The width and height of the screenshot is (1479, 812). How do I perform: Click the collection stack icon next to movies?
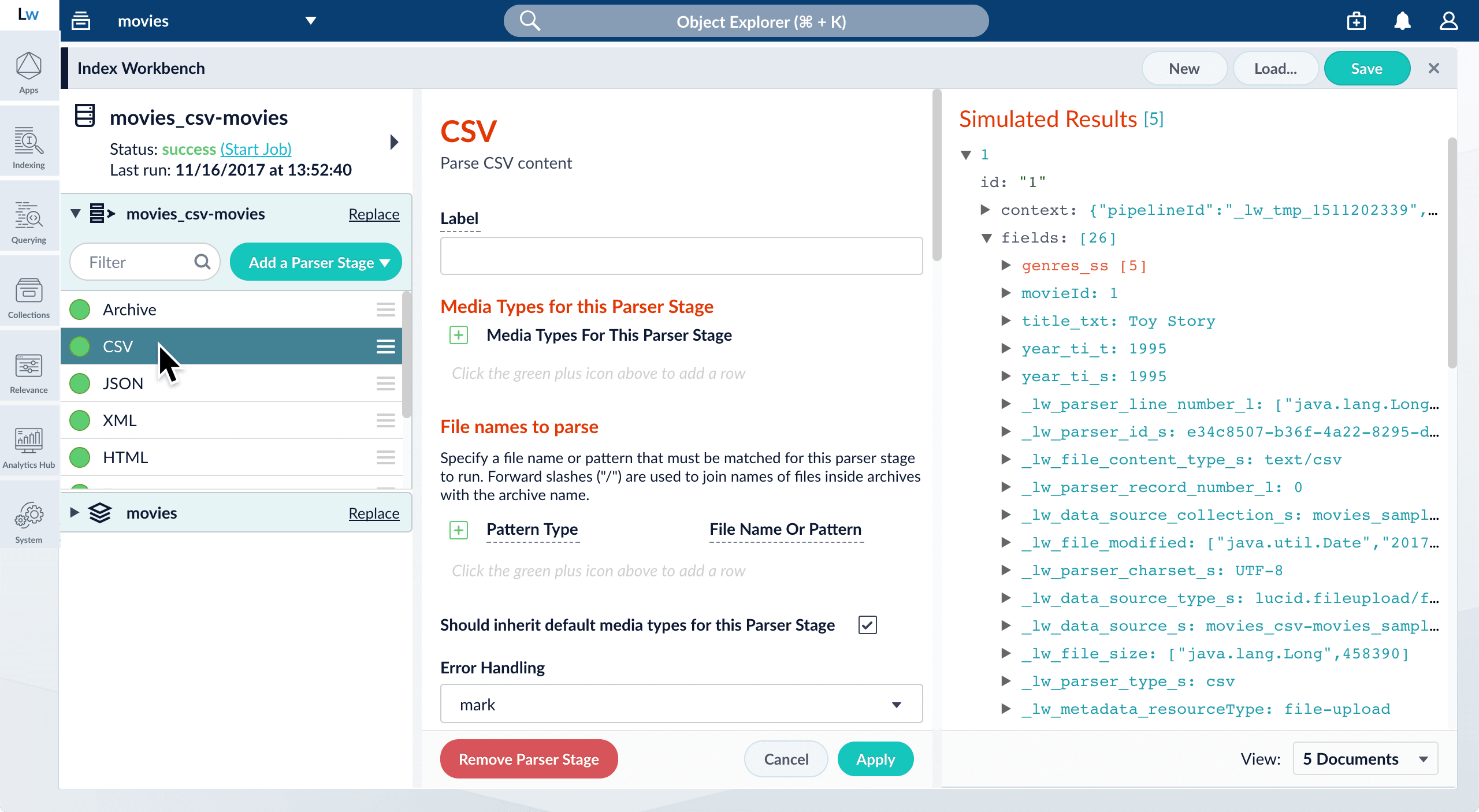pos(81,21)
